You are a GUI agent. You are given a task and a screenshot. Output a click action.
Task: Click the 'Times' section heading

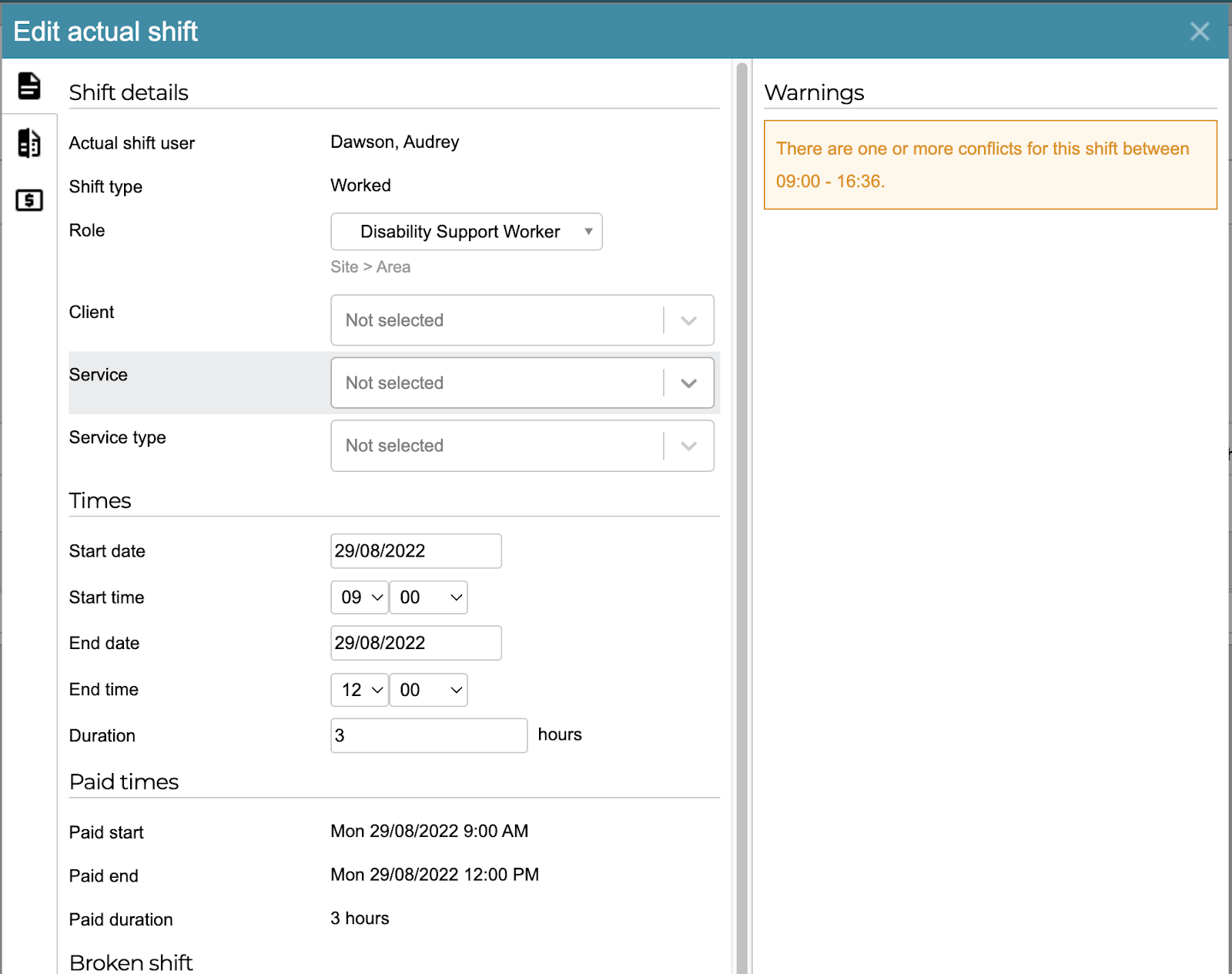tap(100, 500)
